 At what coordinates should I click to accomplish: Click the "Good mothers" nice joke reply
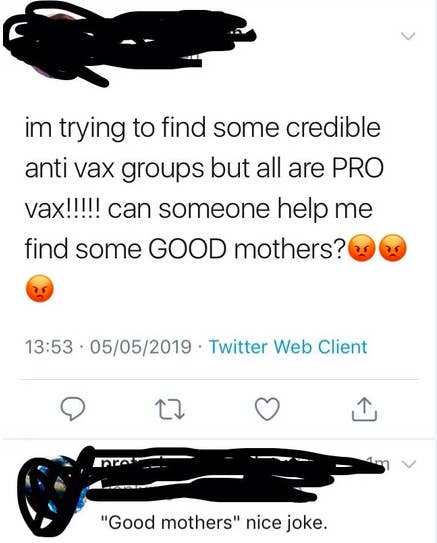[x=214, y=523]
